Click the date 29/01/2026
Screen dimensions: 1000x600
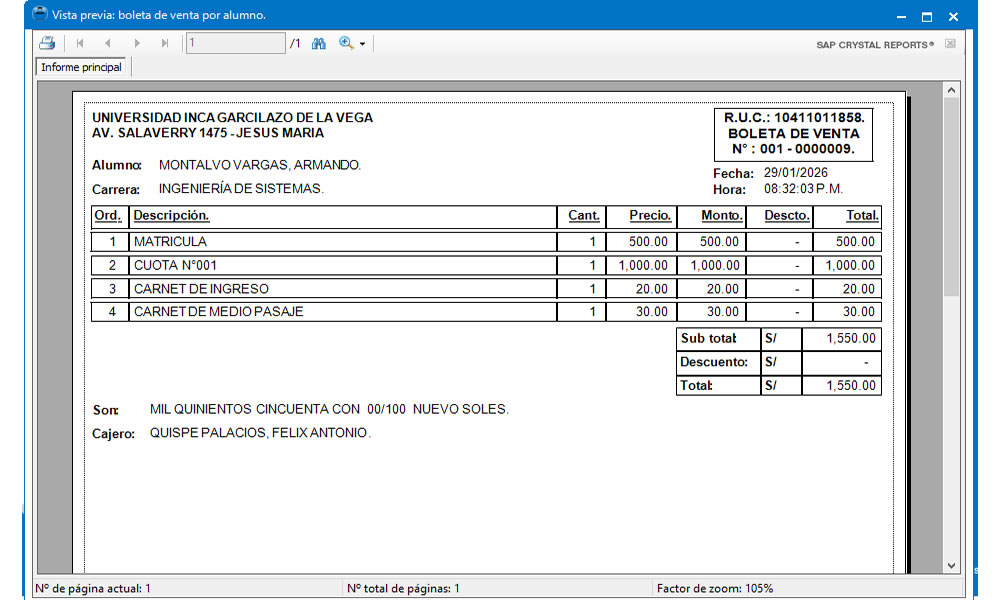pos(796,173)
